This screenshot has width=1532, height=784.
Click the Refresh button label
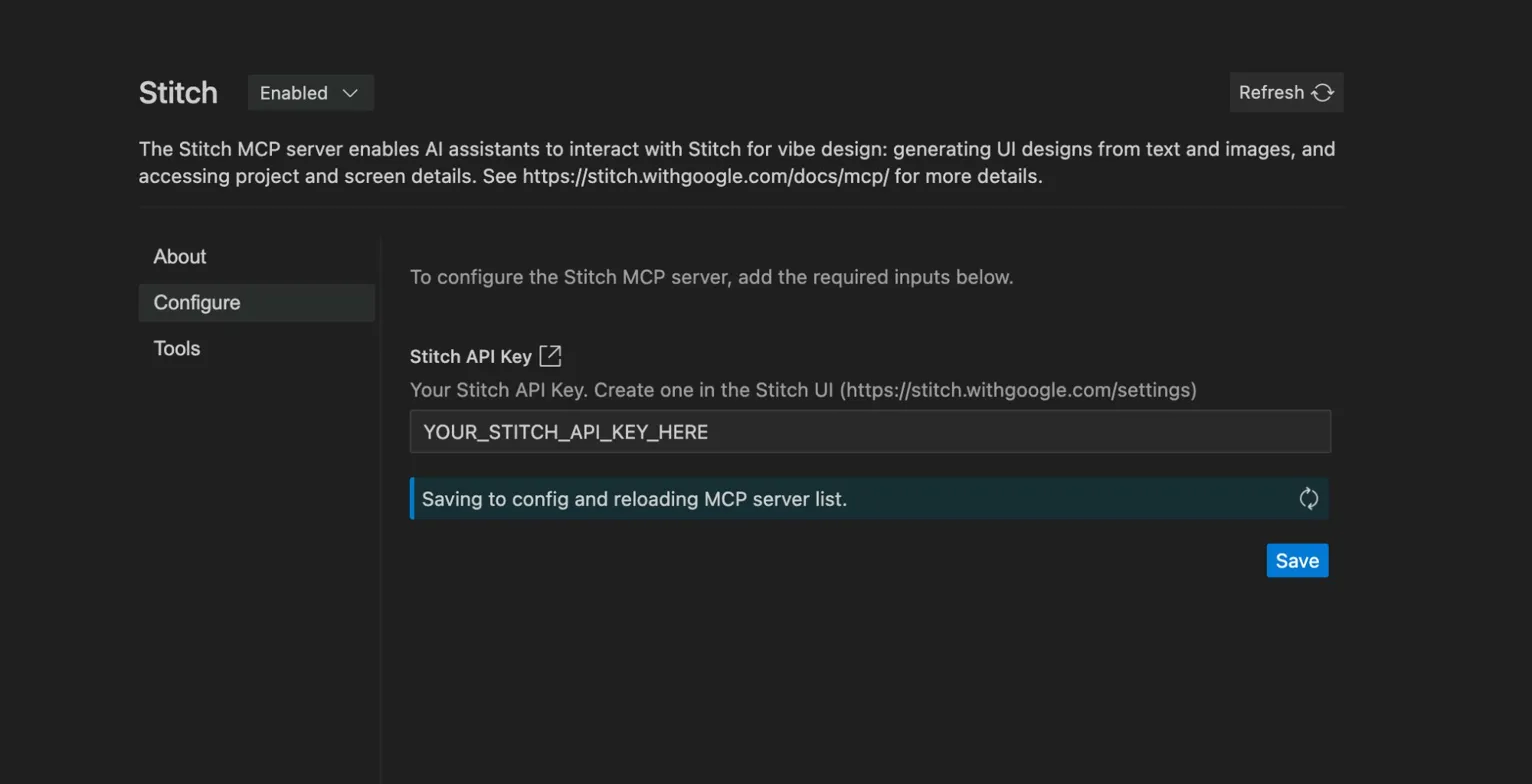1271,93
